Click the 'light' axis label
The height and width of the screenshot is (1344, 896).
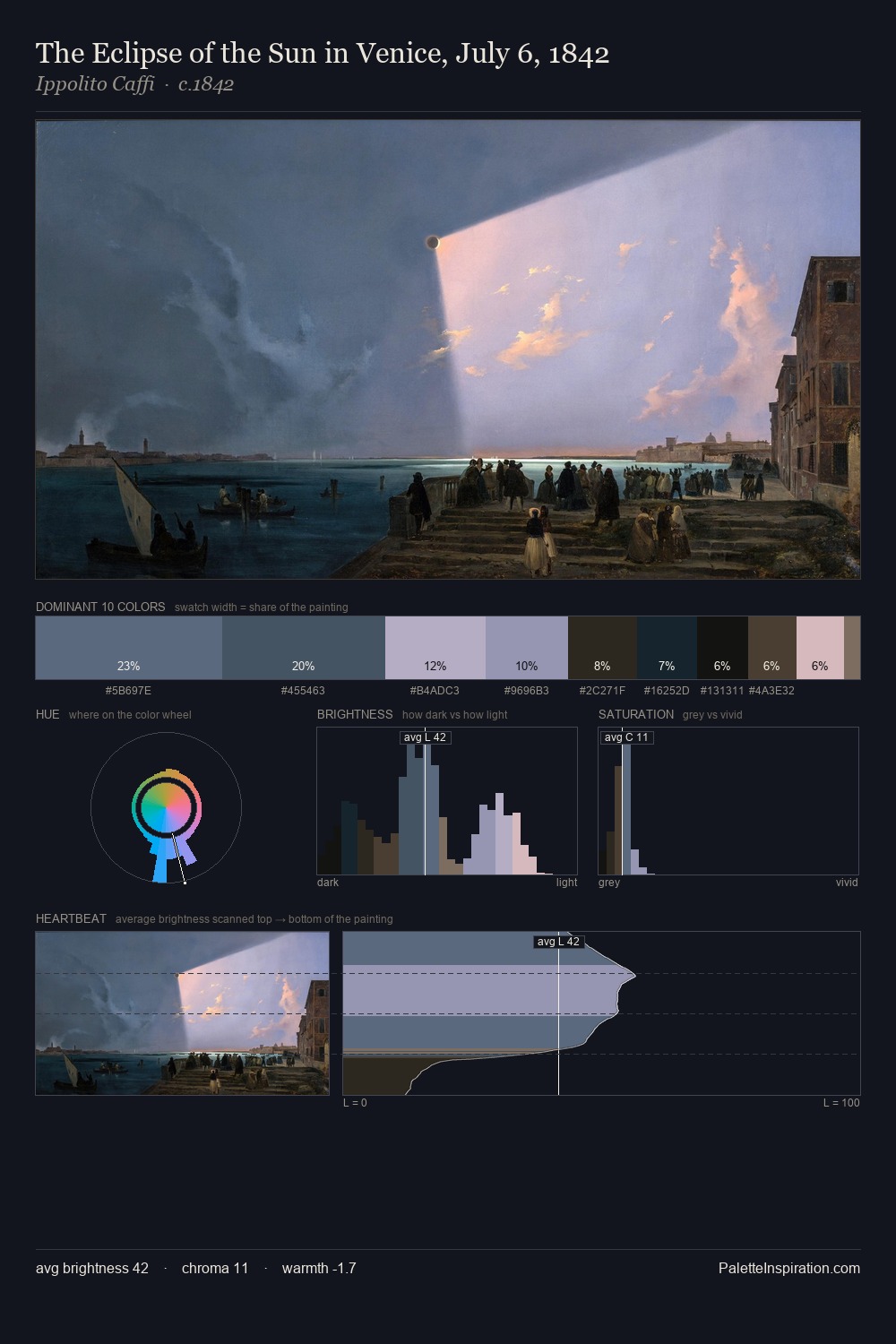click(566, 883)
